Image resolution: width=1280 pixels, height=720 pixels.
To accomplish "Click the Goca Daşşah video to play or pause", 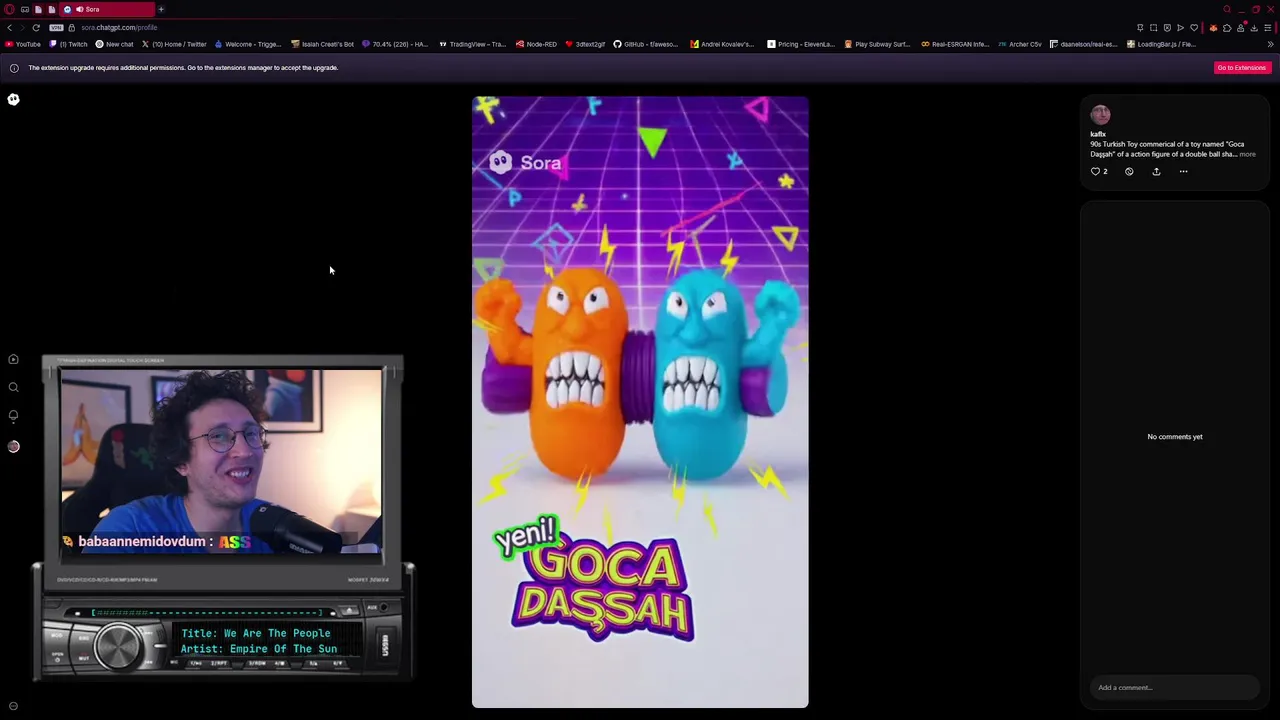I will click(x=640, y=402).
